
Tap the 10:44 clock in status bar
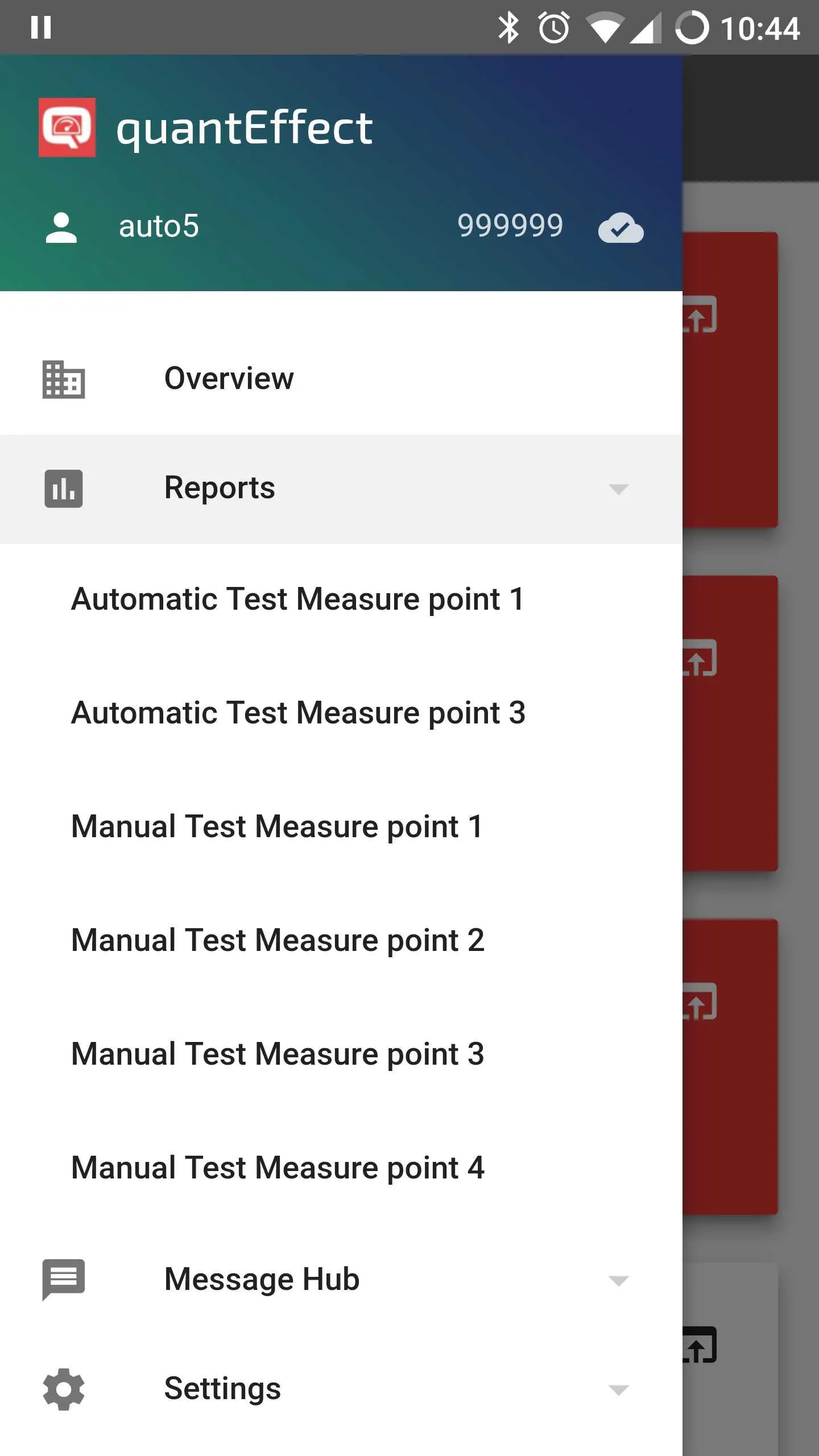pyautogui.click(x=760, y=28)
